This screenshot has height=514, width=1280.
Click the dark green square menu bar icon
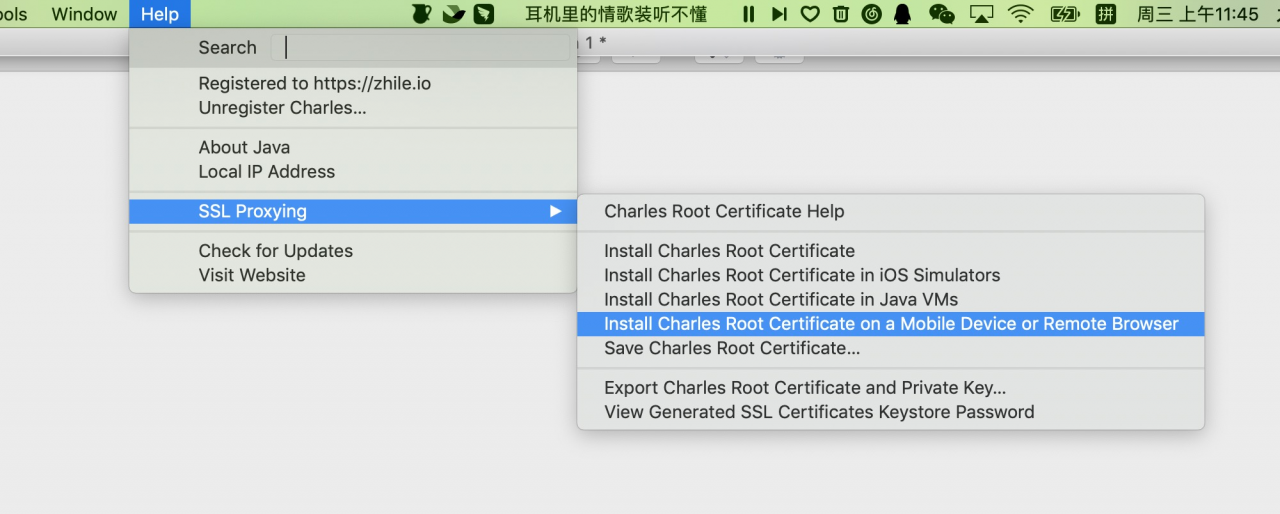point(484,14)
